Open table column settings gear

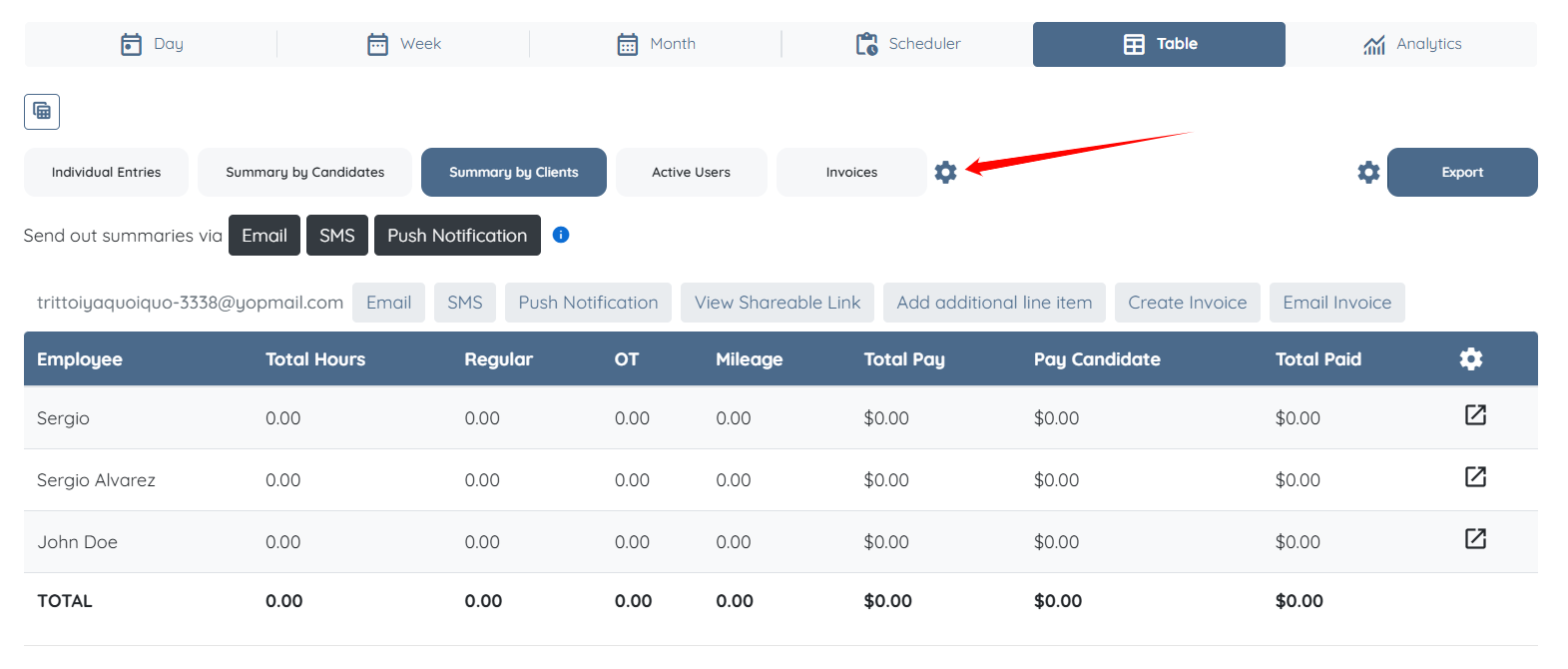click(x=1470, y=359)
